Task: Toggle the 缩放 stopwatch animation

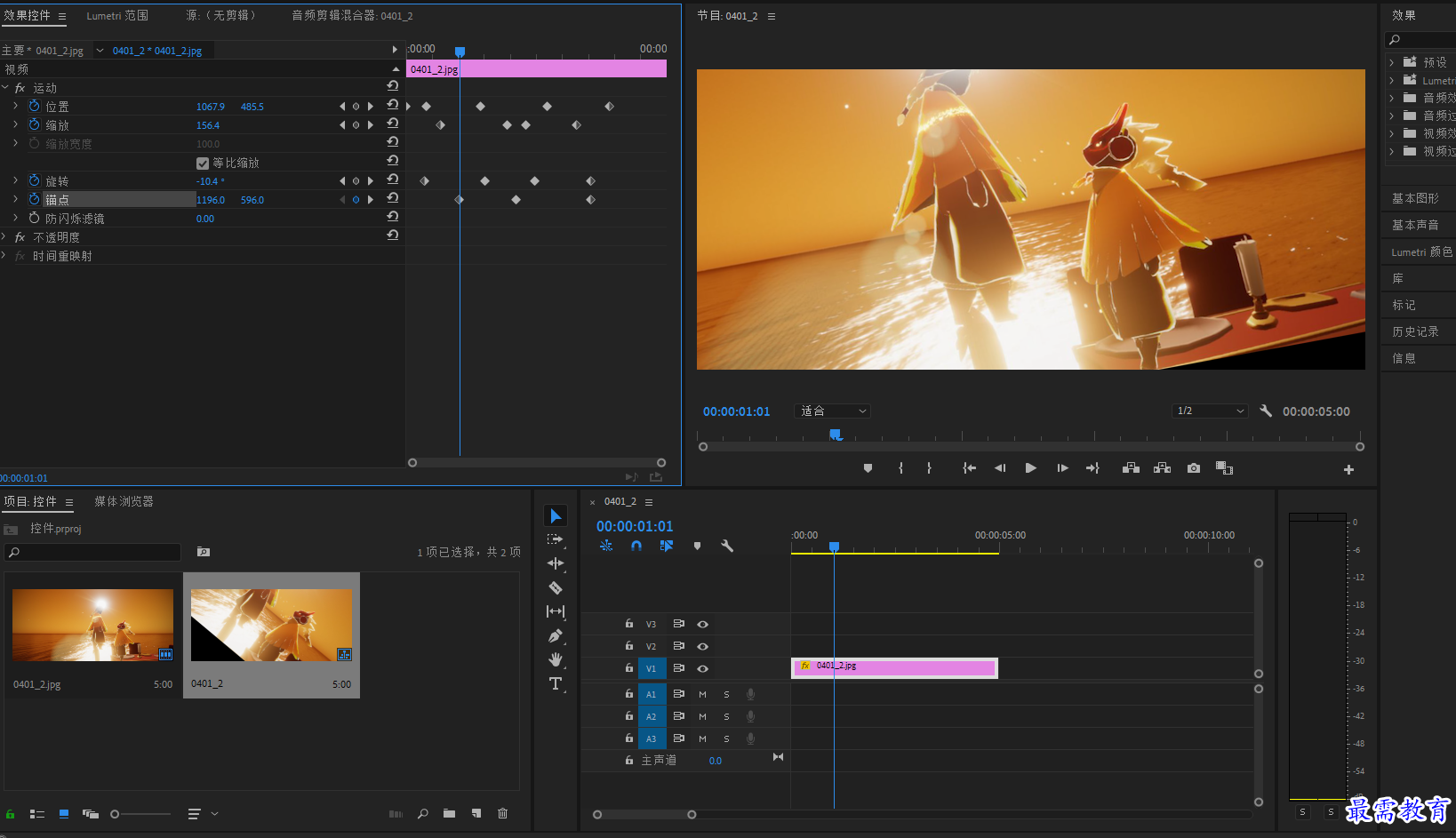Action: pyautogui.click(x=35, y=124)
